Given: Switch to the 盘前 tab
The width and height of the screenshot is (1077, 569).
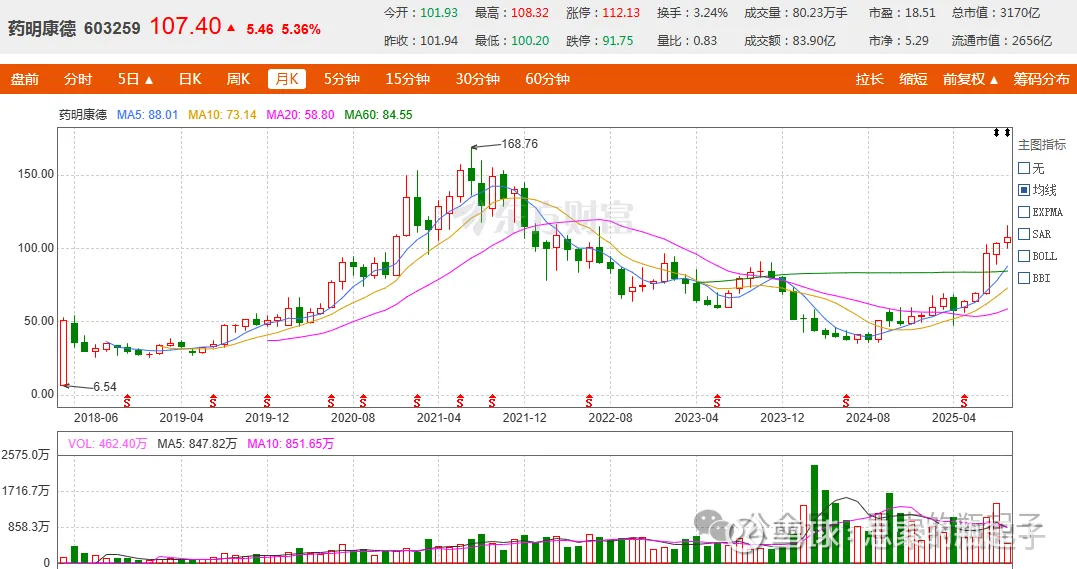Looking at the screenshot, I should (25, 79).
